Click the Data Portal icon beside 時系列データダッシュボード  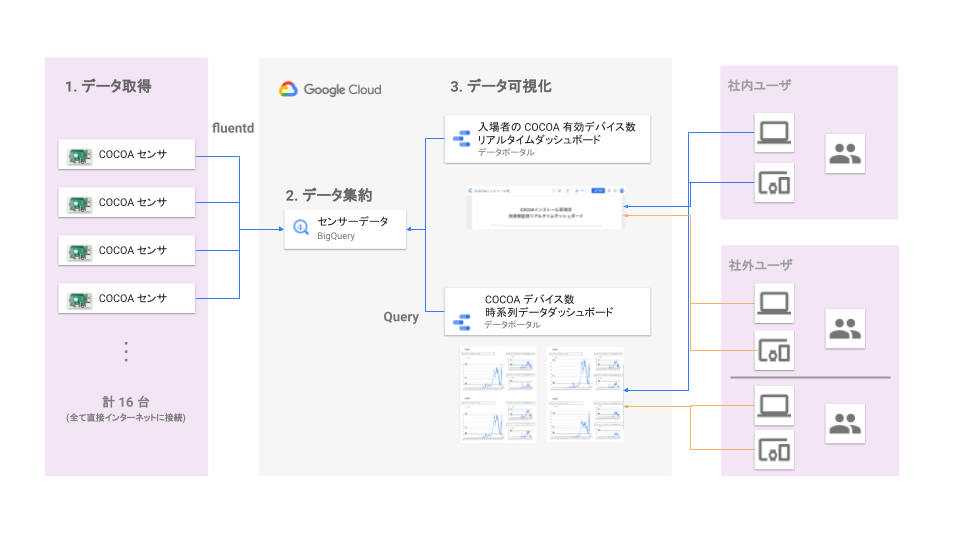463,320
